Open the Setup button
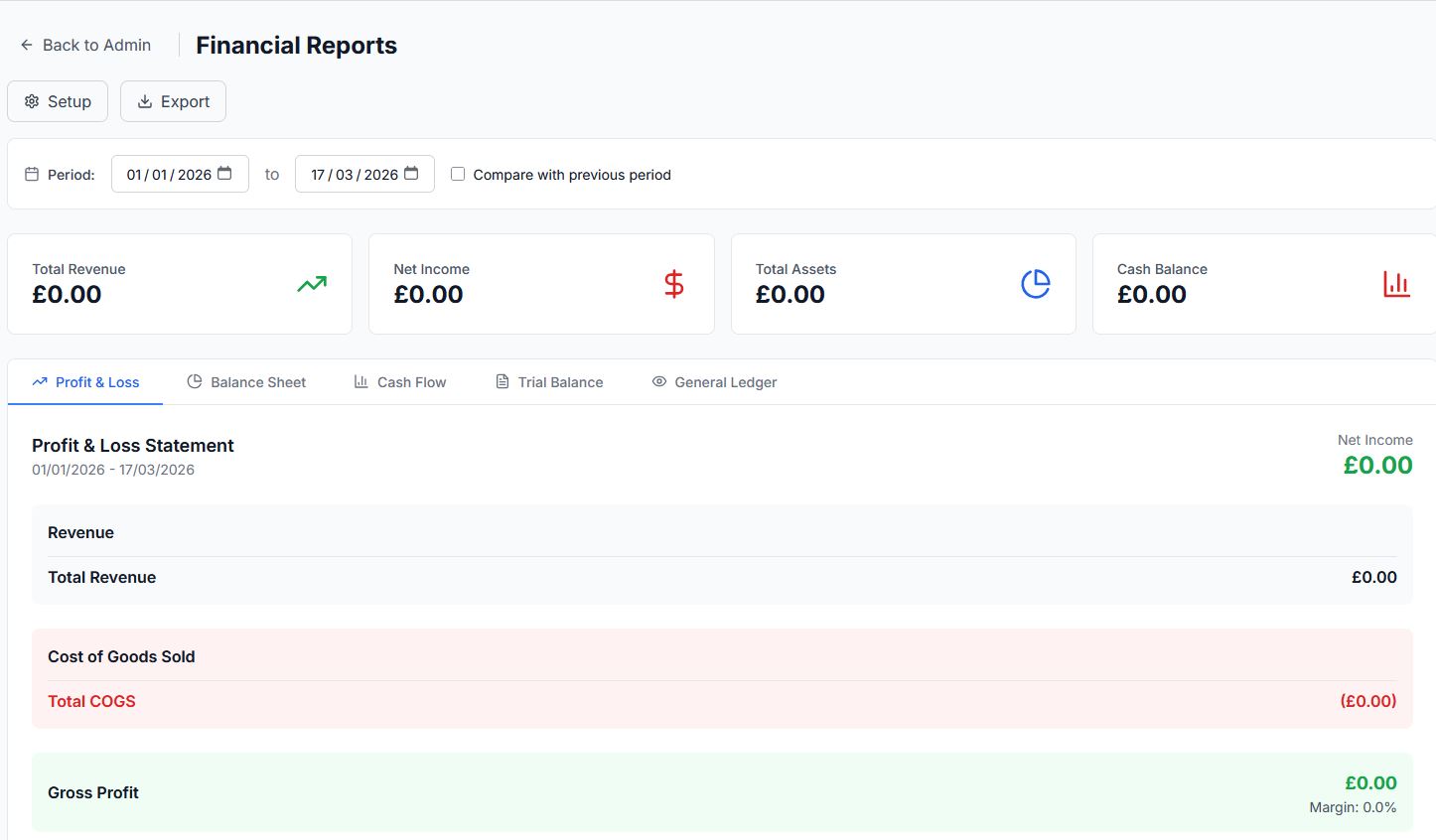The height and width of the screenshot is (840, 1436). coord(58,101)
